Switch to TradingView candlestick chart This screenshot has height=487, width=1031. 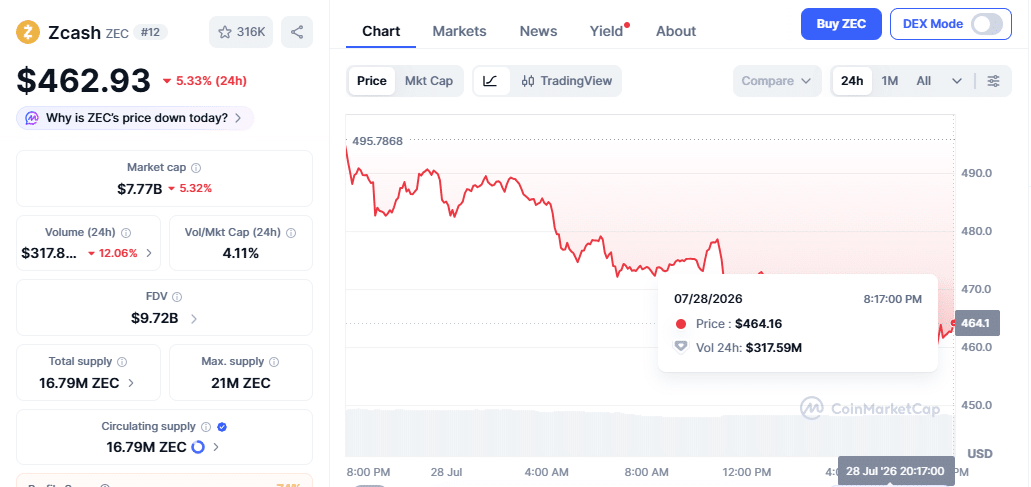pos(566,81)
